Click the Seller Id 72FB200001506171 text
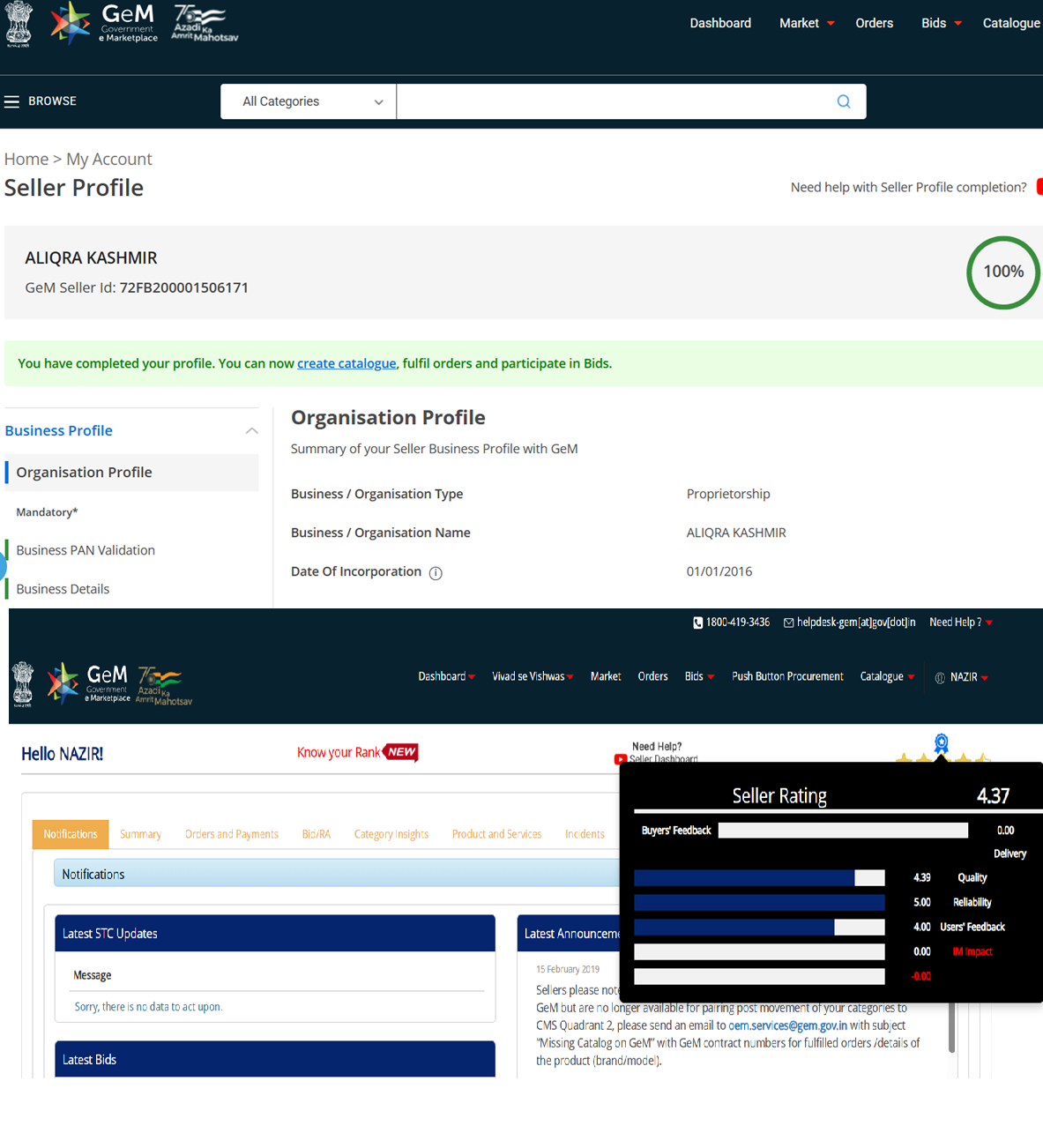1043x1148 pixels. pos(184,287)
